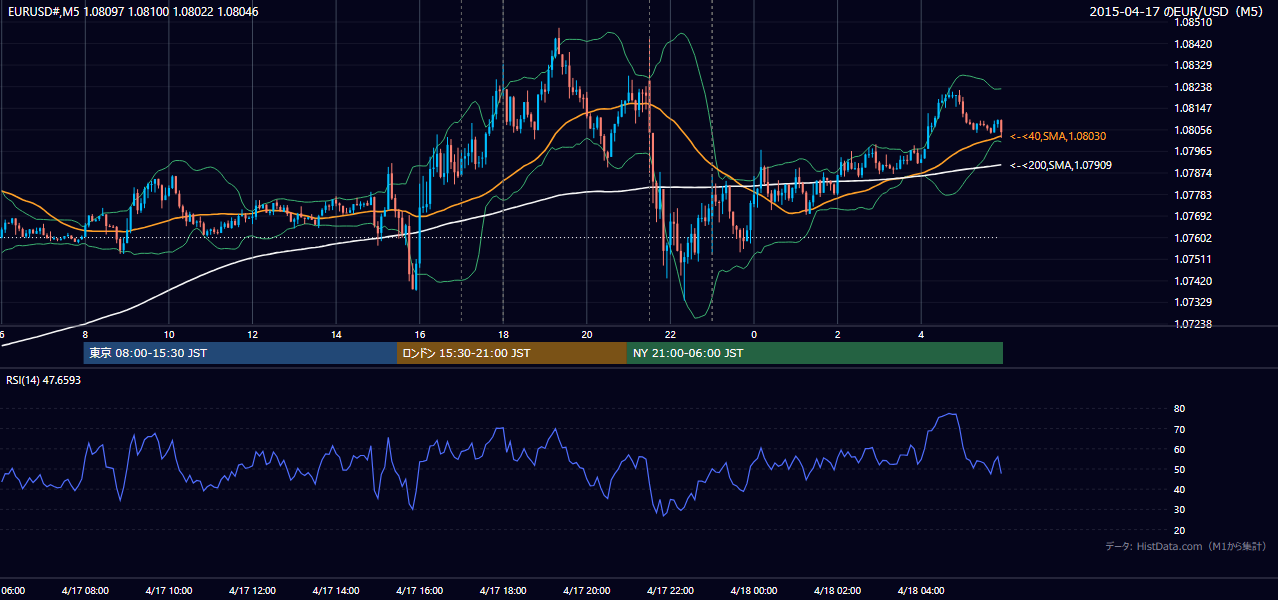The width and height of the screenshot is (1278, 600).
Task: Click price axis value 1.07420
Action: 1193,281
